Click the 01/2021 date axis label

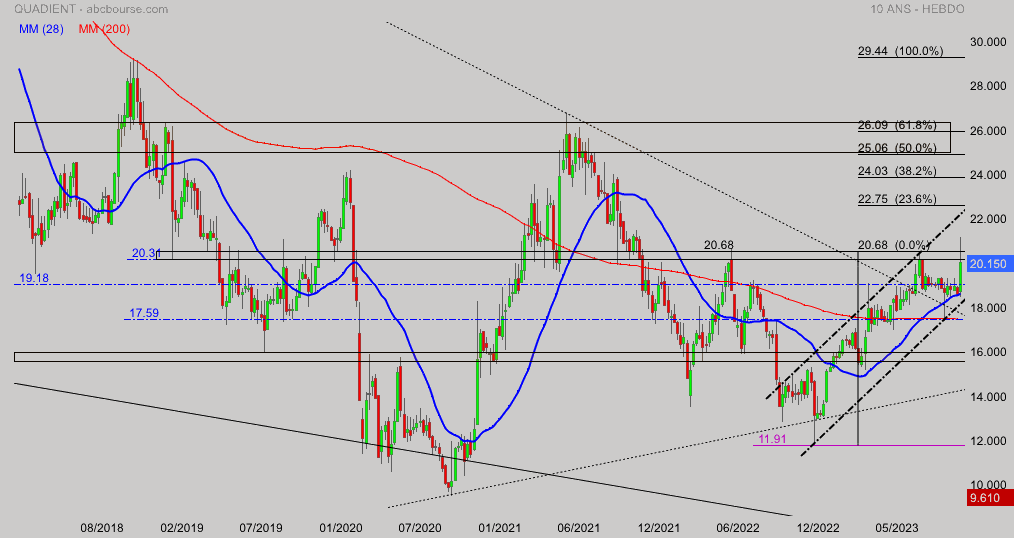500,528
